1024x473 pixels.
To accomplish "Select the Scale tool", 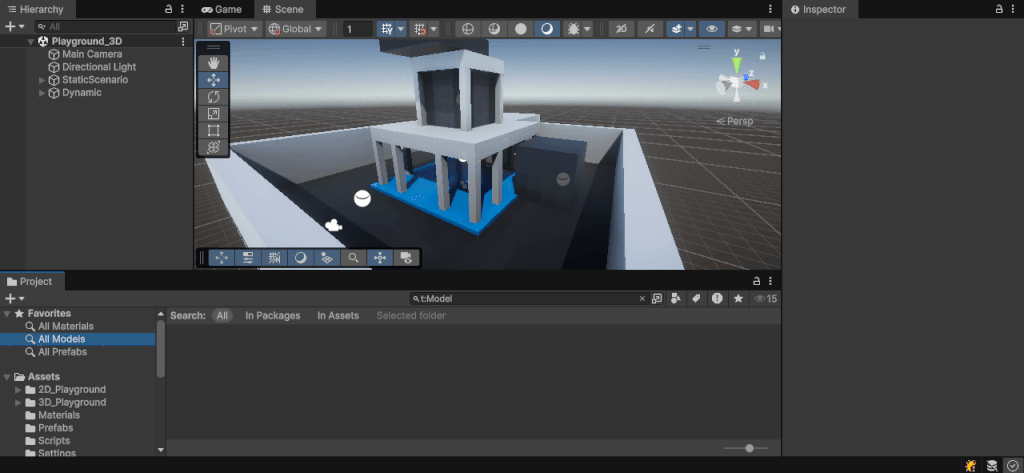I will pos(213,114).
